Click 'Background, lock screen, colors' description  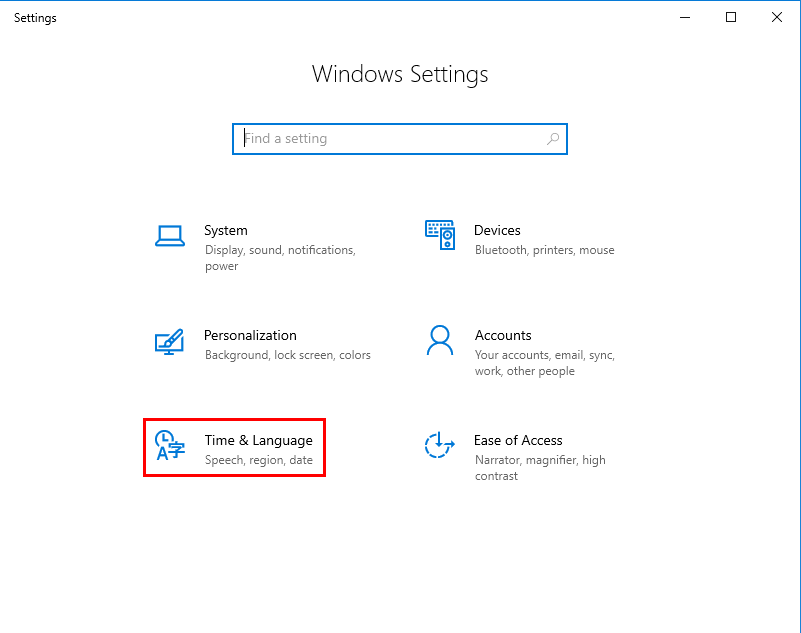[288, 355]
